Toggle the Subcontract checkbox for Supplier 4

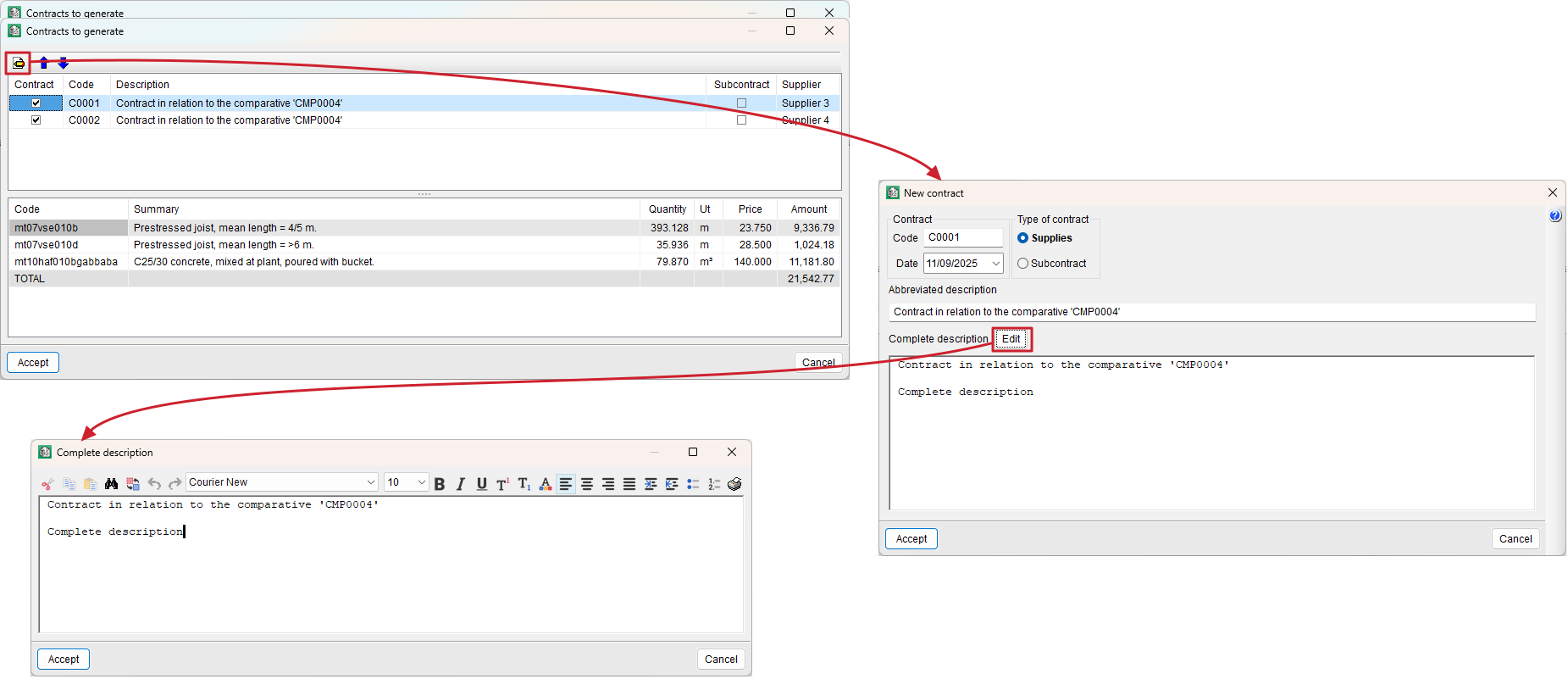click(741, 120)
